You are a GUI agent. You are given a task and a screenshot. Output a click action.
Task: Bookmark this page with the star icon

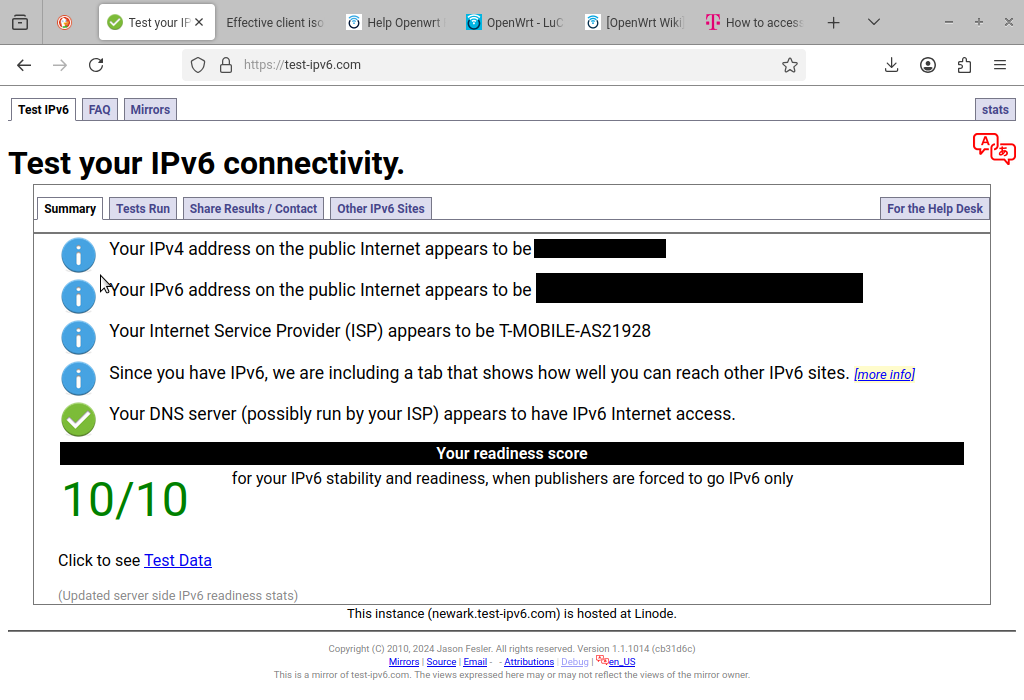pyautogui.click(x=790, y=65)
